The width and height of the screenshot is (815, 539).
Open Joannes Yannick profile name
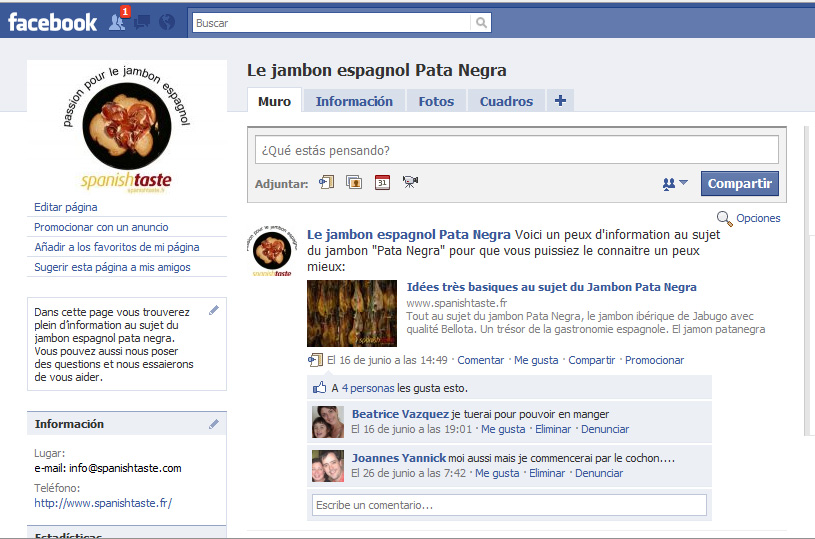point(399,458)
